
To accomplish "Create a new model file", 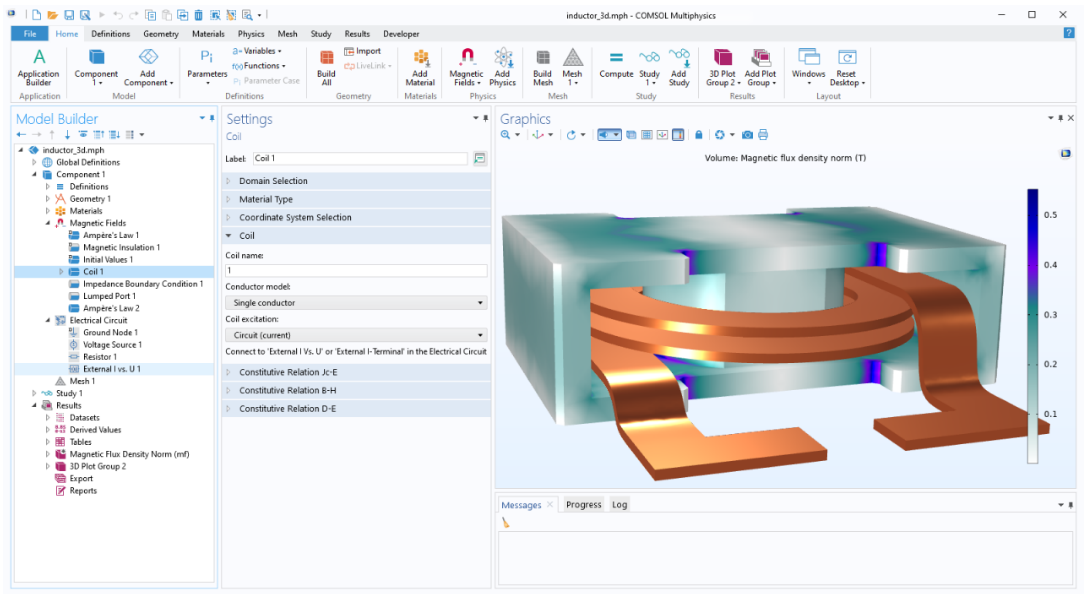I will 37,15.
